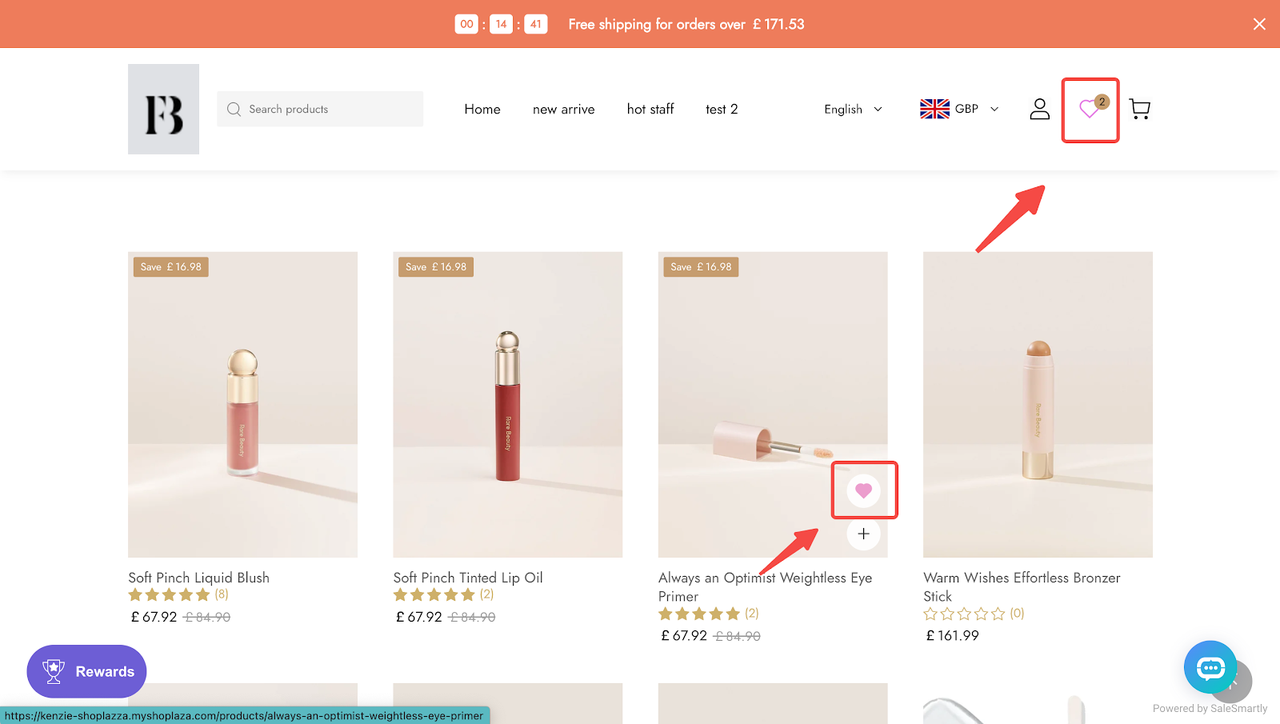
Task: Click the Soft Pinch Tinted Lip Oil image
Action: 508,404
